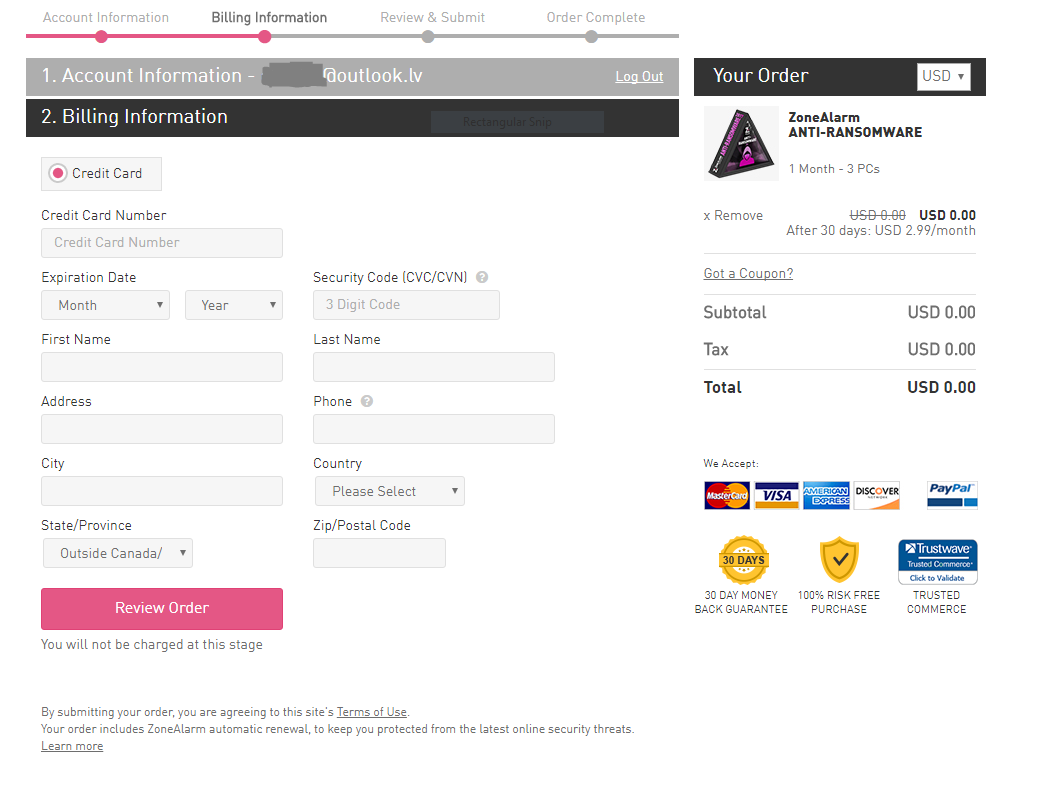
Task: Open the Country Please Select dropdown
Action: 390,491
